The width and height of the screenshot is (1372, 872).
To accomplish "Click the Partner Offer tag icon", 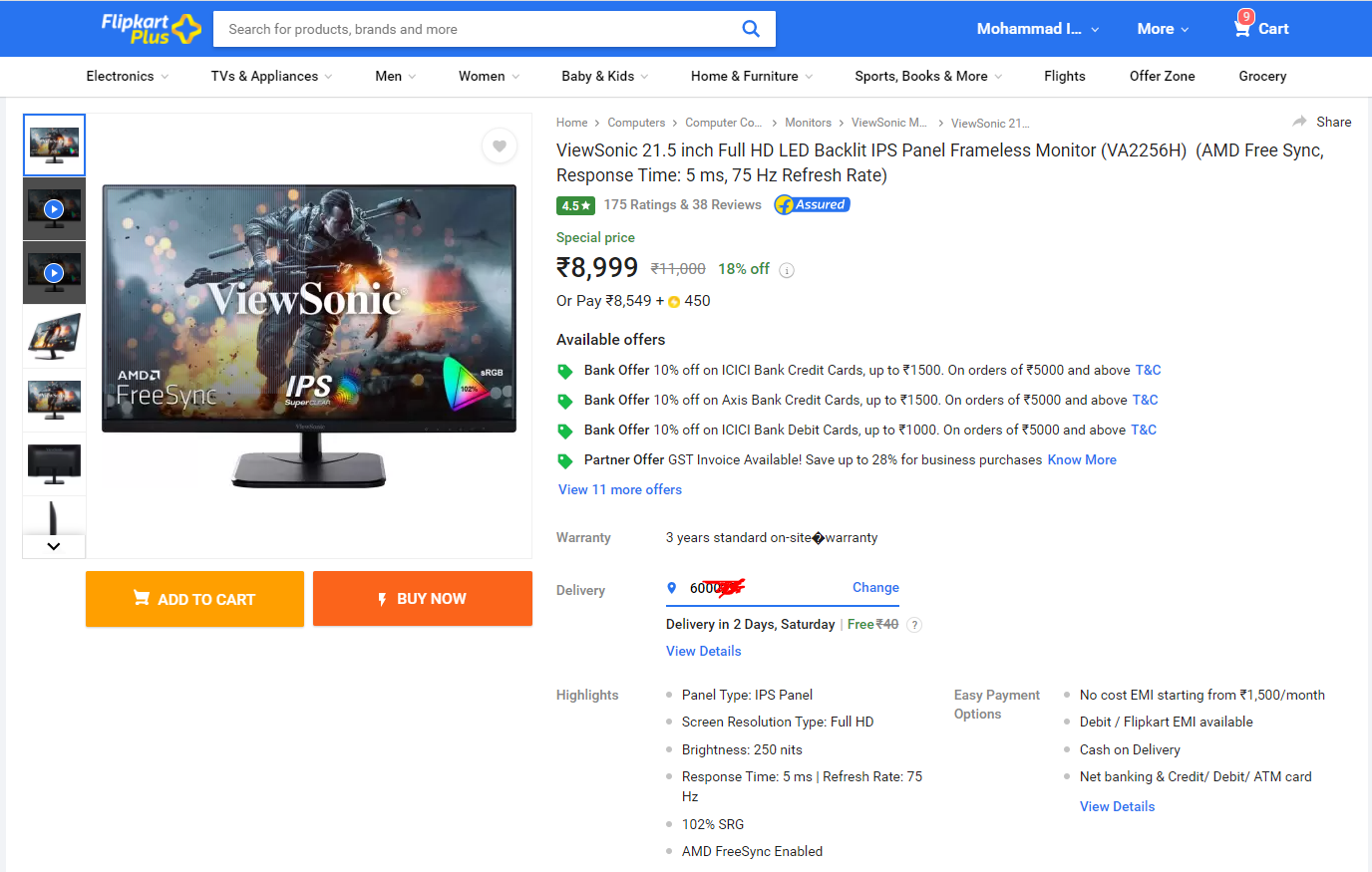I will (565, 460).
